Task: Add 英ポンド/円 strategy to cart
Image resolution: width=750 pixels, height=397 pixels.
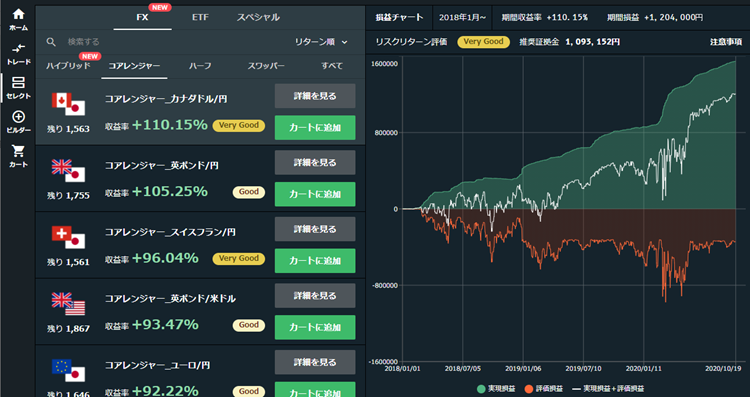Action: 315,194
